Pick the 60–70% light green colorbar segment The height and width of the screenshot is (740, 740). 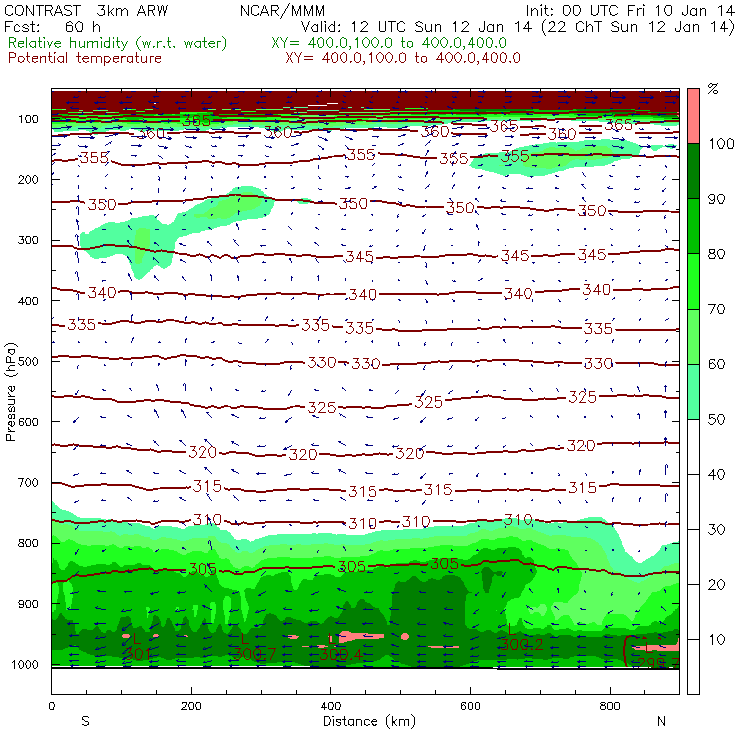click(693, 336)
